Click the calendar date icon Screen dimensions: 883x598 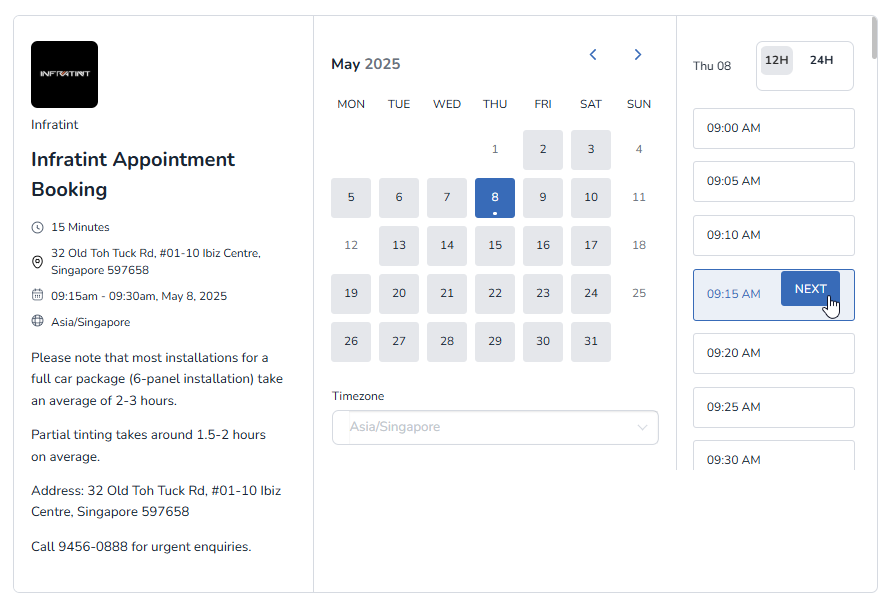click(37, 295)
